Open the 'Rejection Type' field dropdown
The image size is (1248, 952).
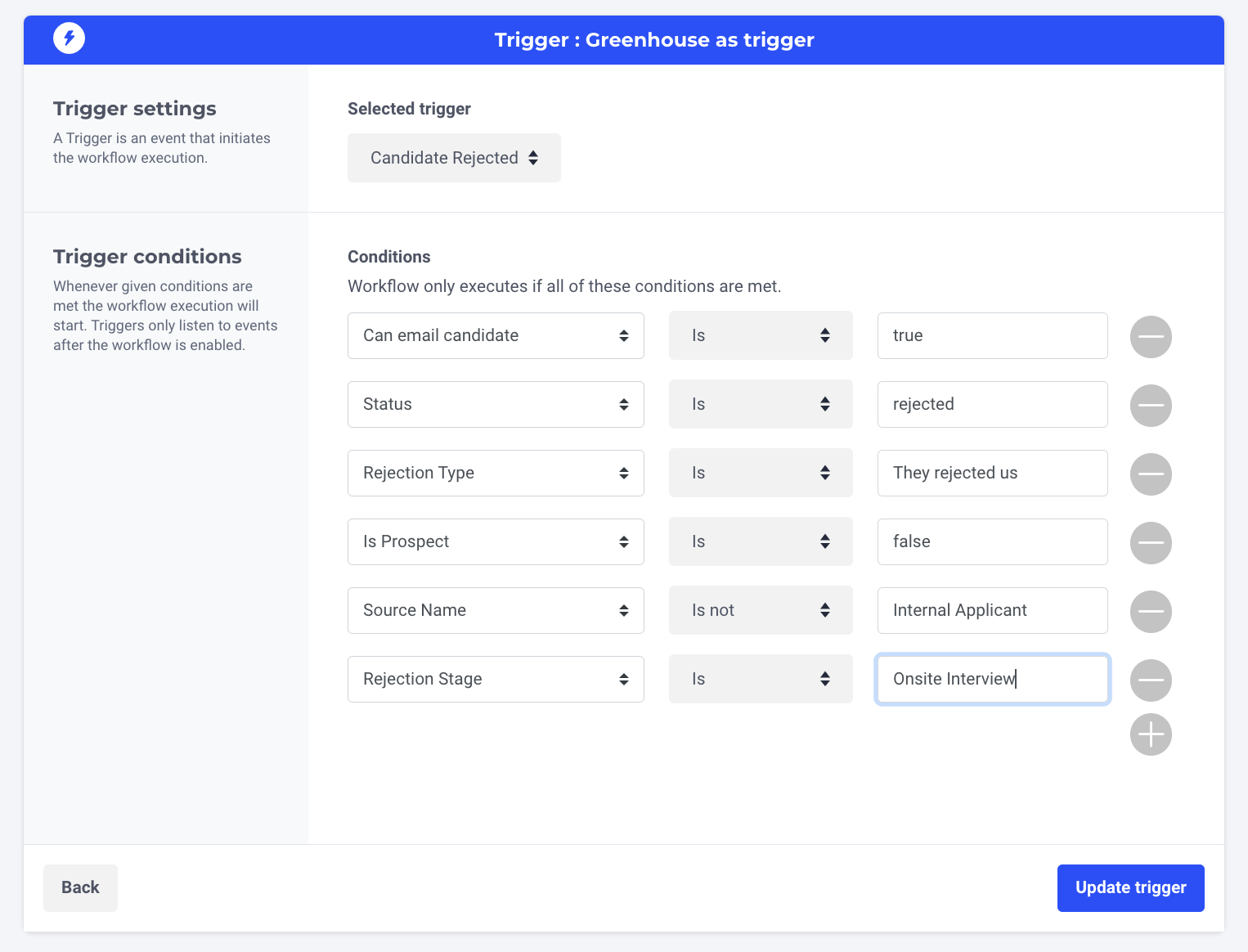[x=496, y=473]
